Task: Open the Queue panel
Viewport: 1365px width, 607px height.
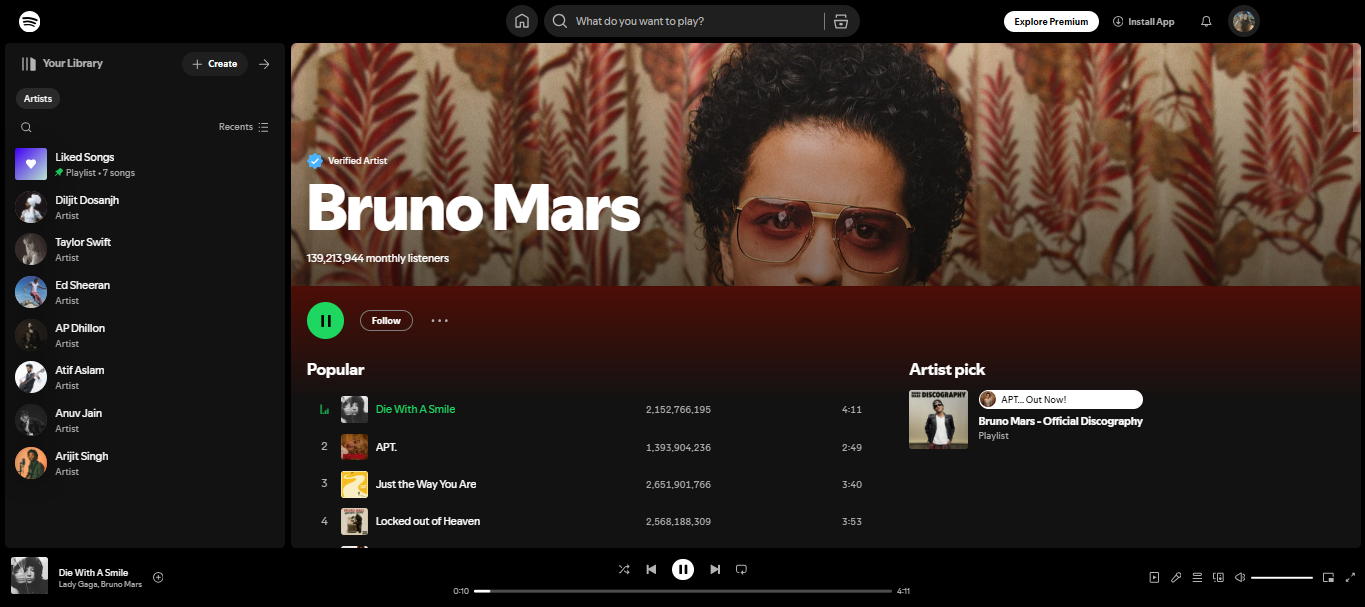Action: coord(1197,577)
